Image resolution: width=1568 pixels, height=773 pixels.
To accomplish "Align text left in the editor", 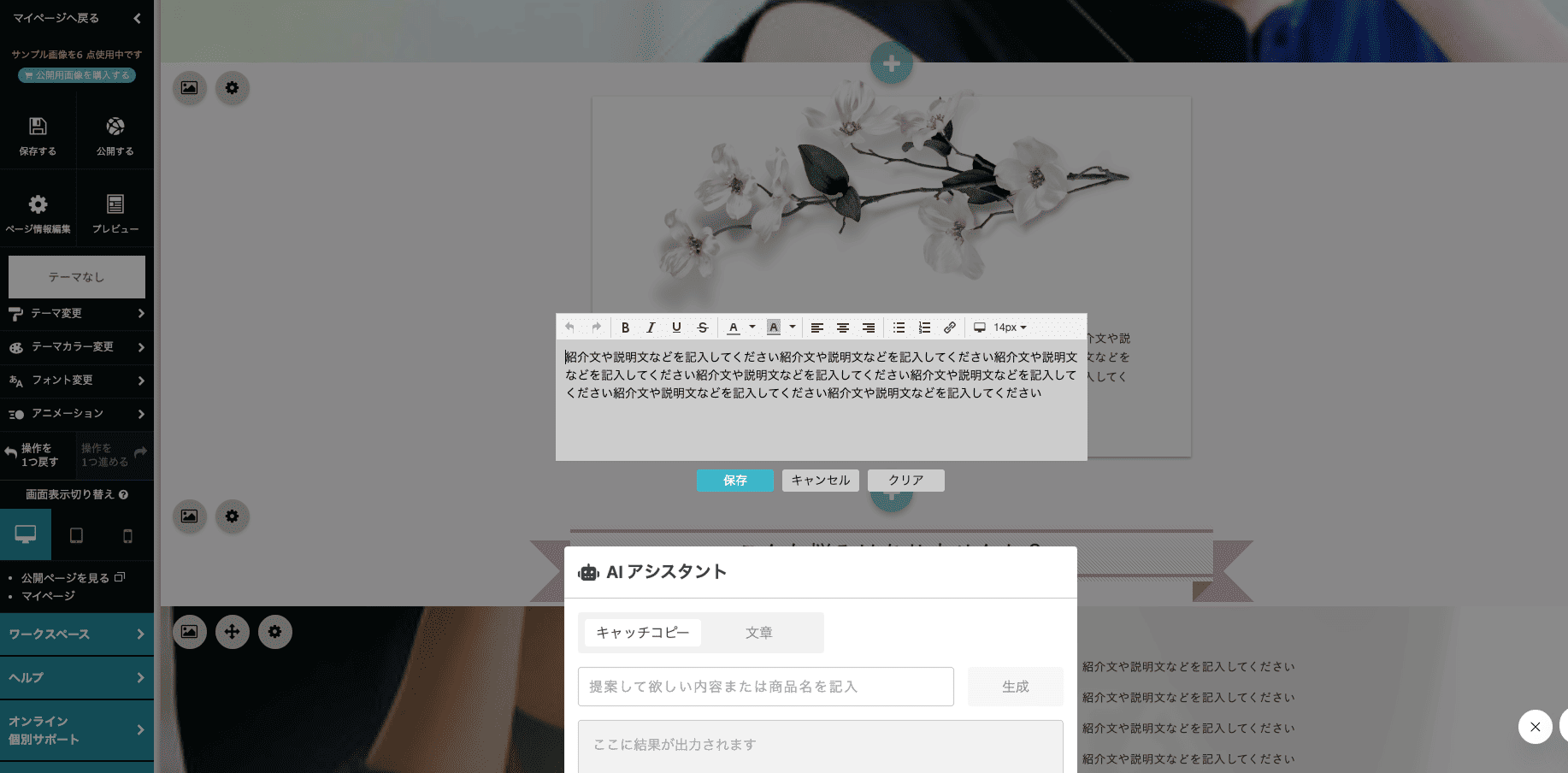I will click(817, 327).
